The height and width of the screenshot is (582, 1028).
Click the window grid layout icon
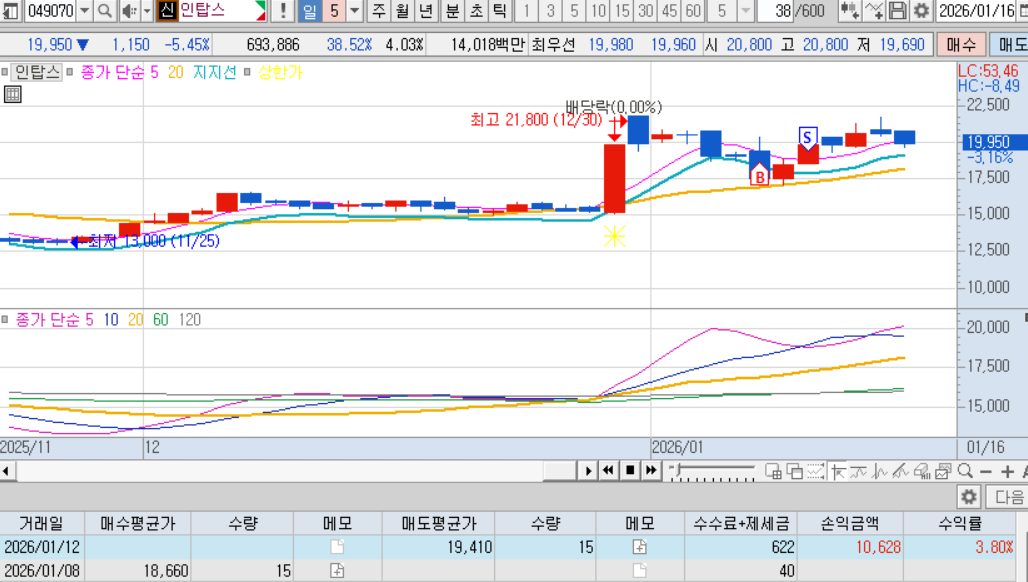coord(774,471)
